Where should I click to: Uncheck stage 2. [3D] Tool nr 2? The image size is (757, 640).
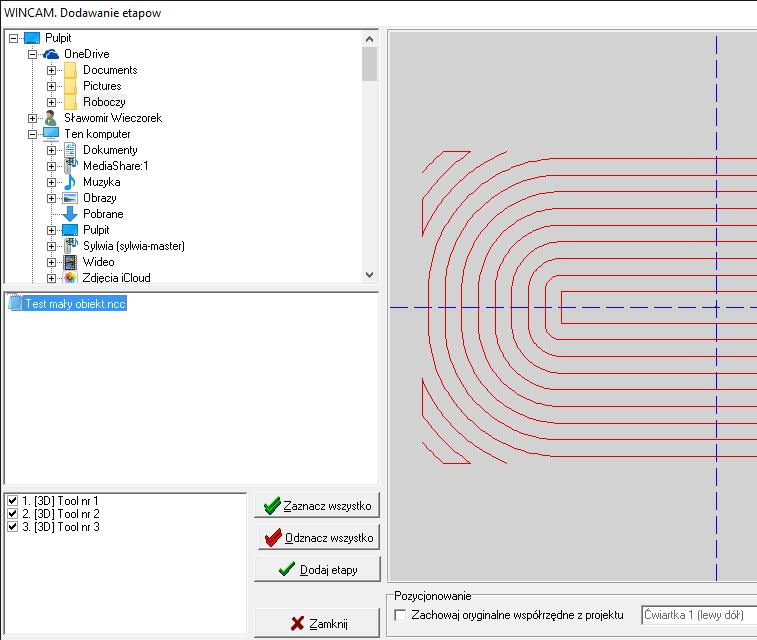[13, 514]
